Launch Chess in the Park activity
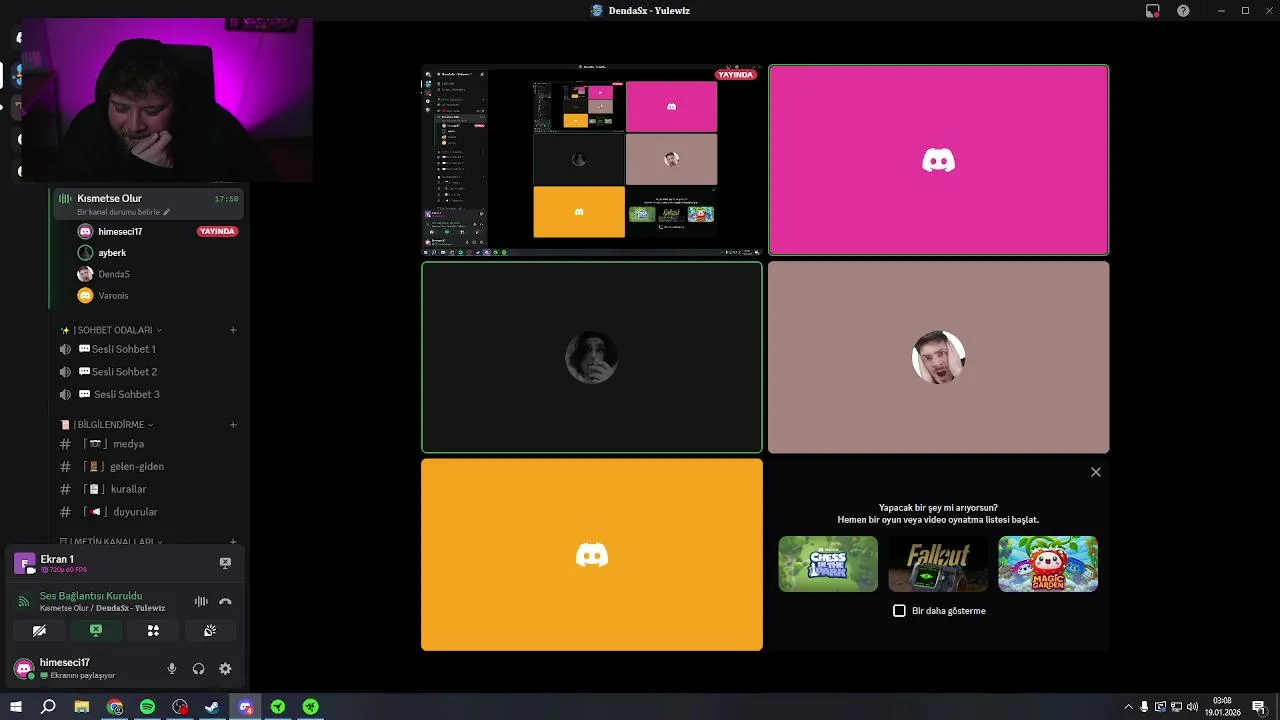The image size is (1280, 720). (x=828, y=564)
